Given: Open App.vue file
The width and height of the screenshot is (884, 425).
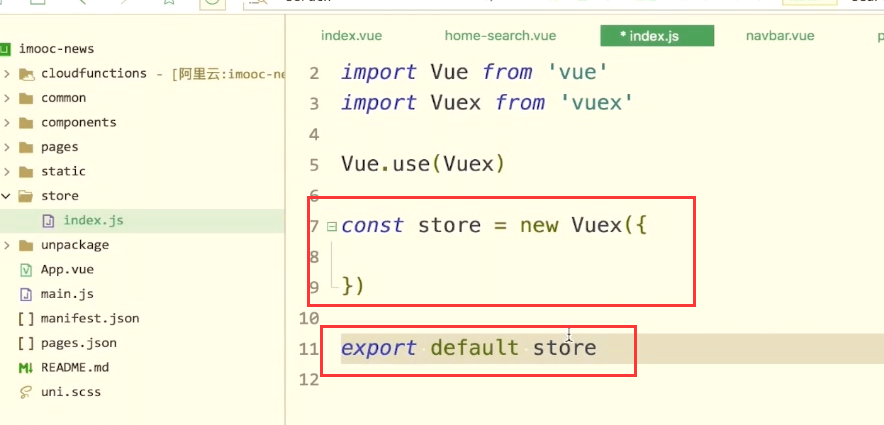Looking at the screenshot, I should [67, 269].
